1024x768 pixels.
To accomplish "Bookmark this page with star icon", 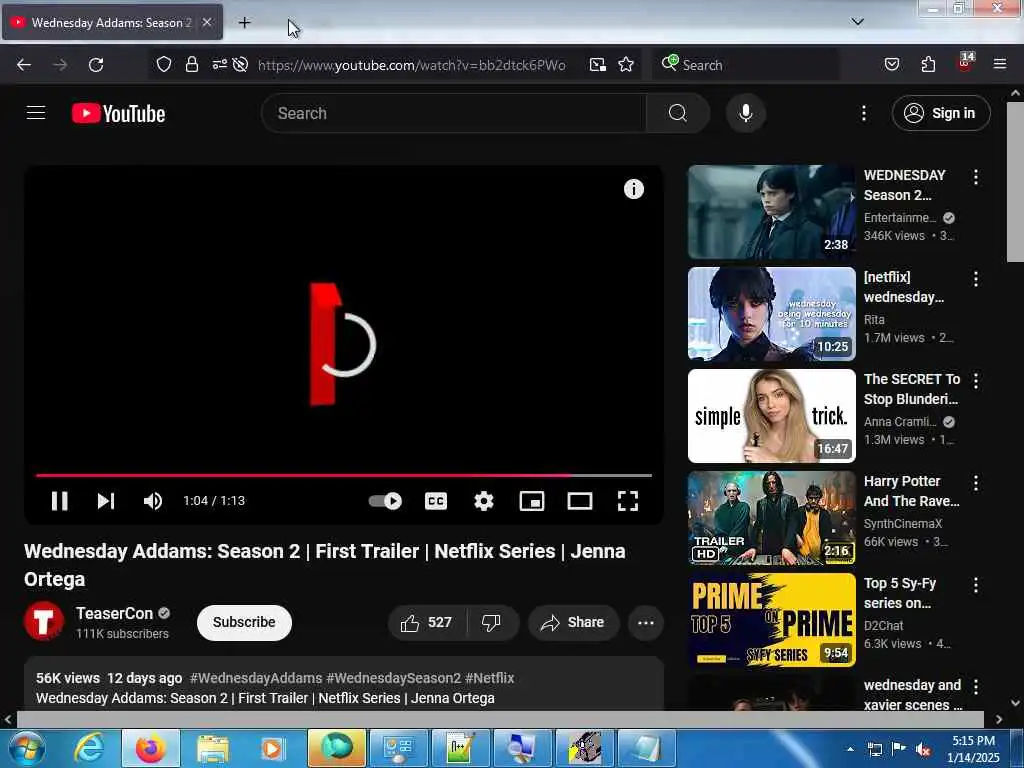I will [x=626, y=65].
